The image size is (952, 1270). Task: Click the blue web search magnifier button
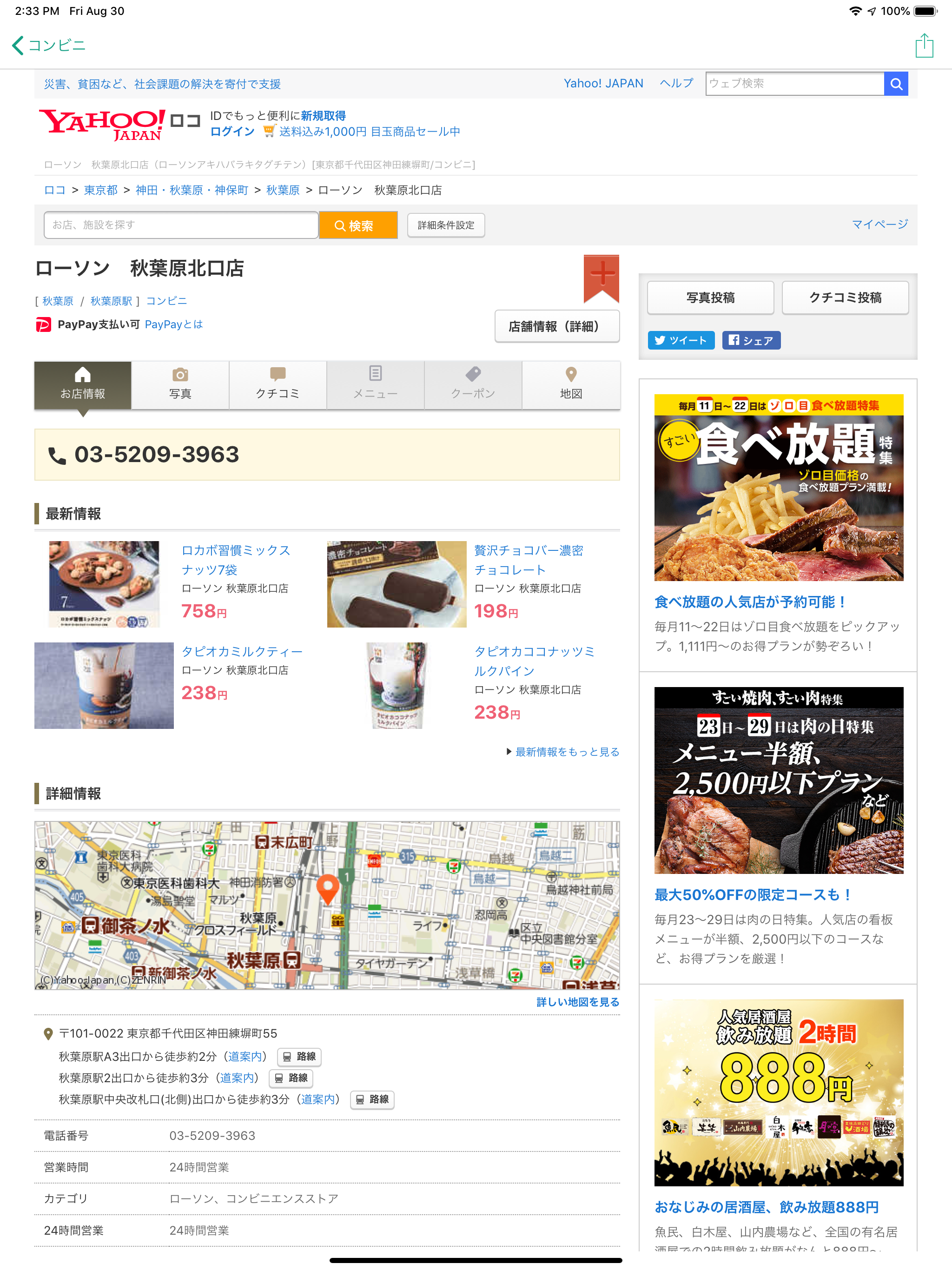pyautogui.click(x=895, y=84)
